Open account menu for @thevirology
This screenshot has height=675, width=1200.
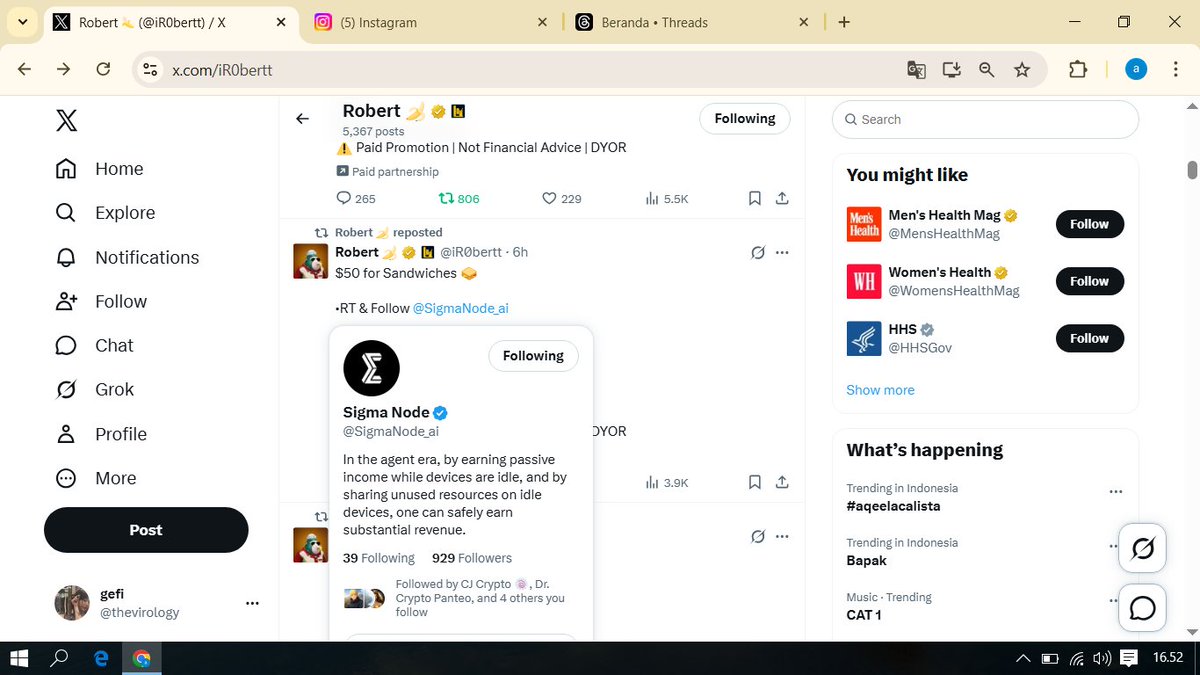[x=156, y=603]
